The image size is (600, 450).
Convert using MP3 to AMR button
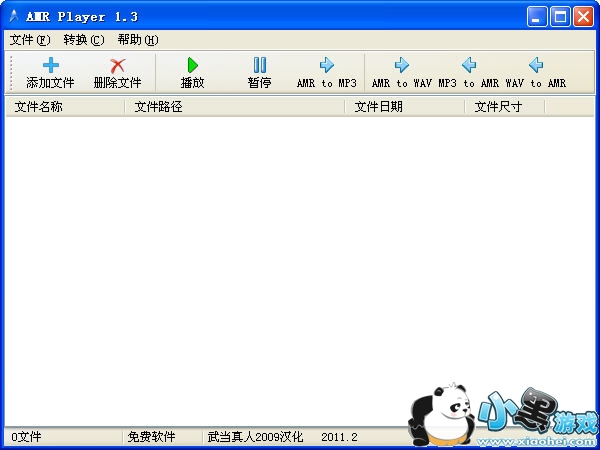(468, 72)
